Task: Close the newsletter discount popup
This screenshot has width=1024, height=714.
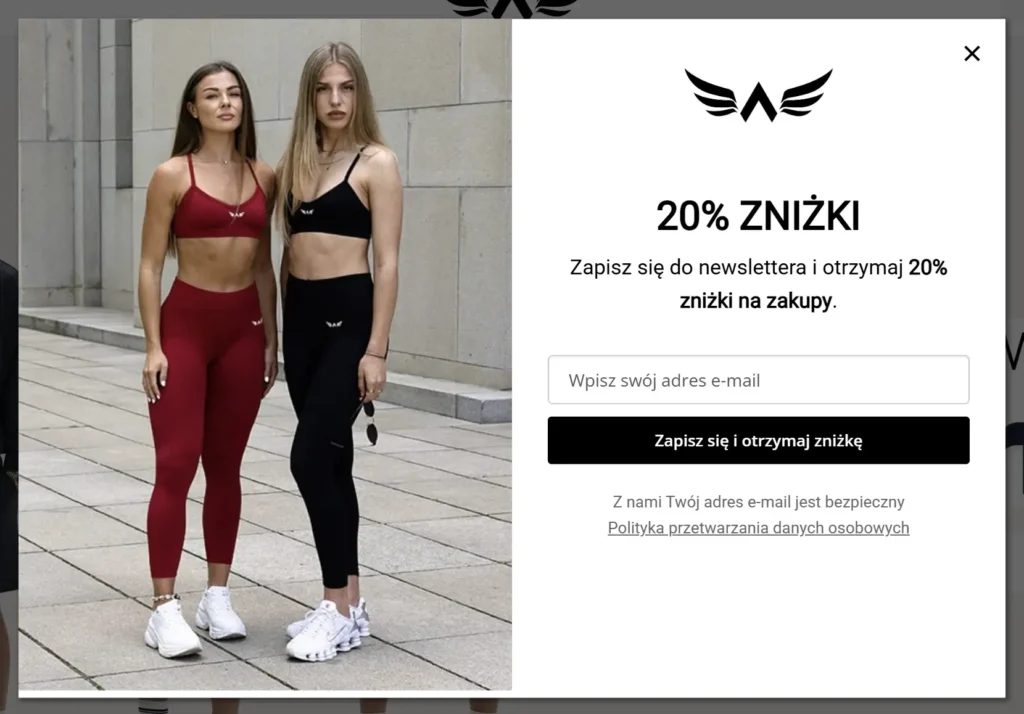Action: (x=972, y=54)
